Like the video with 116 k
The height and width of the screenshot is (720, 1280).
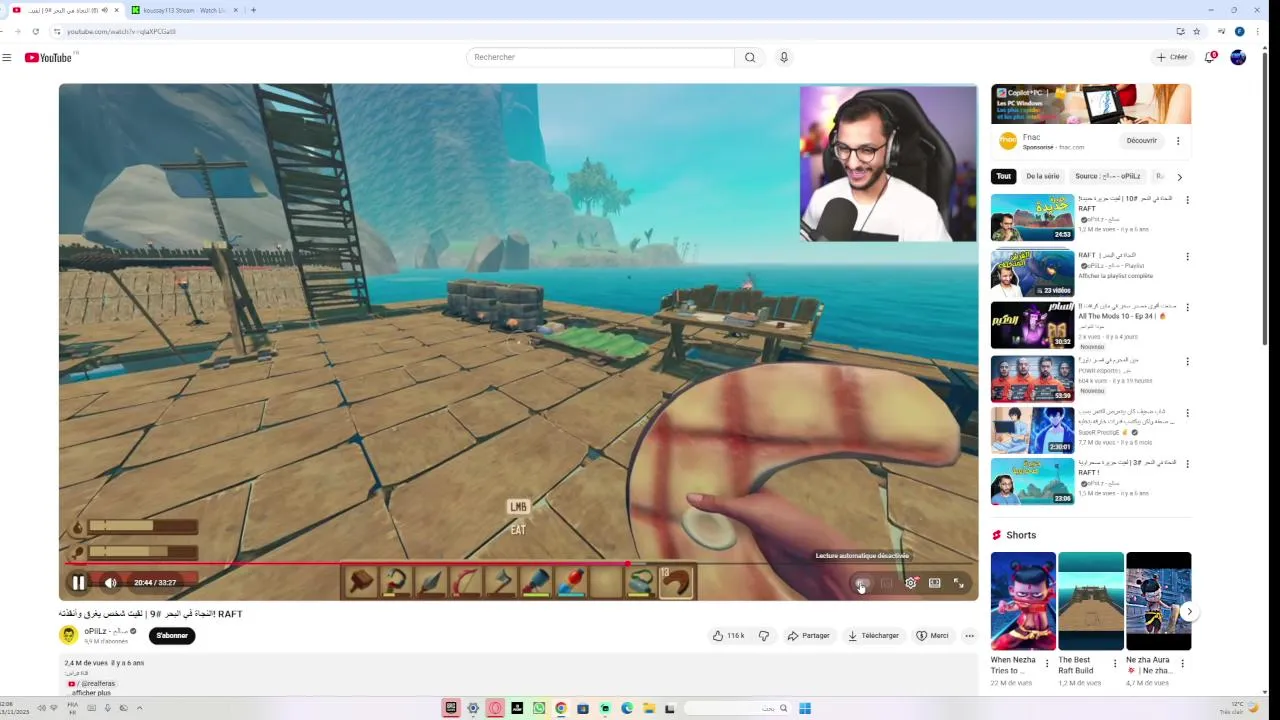point(728,636)
